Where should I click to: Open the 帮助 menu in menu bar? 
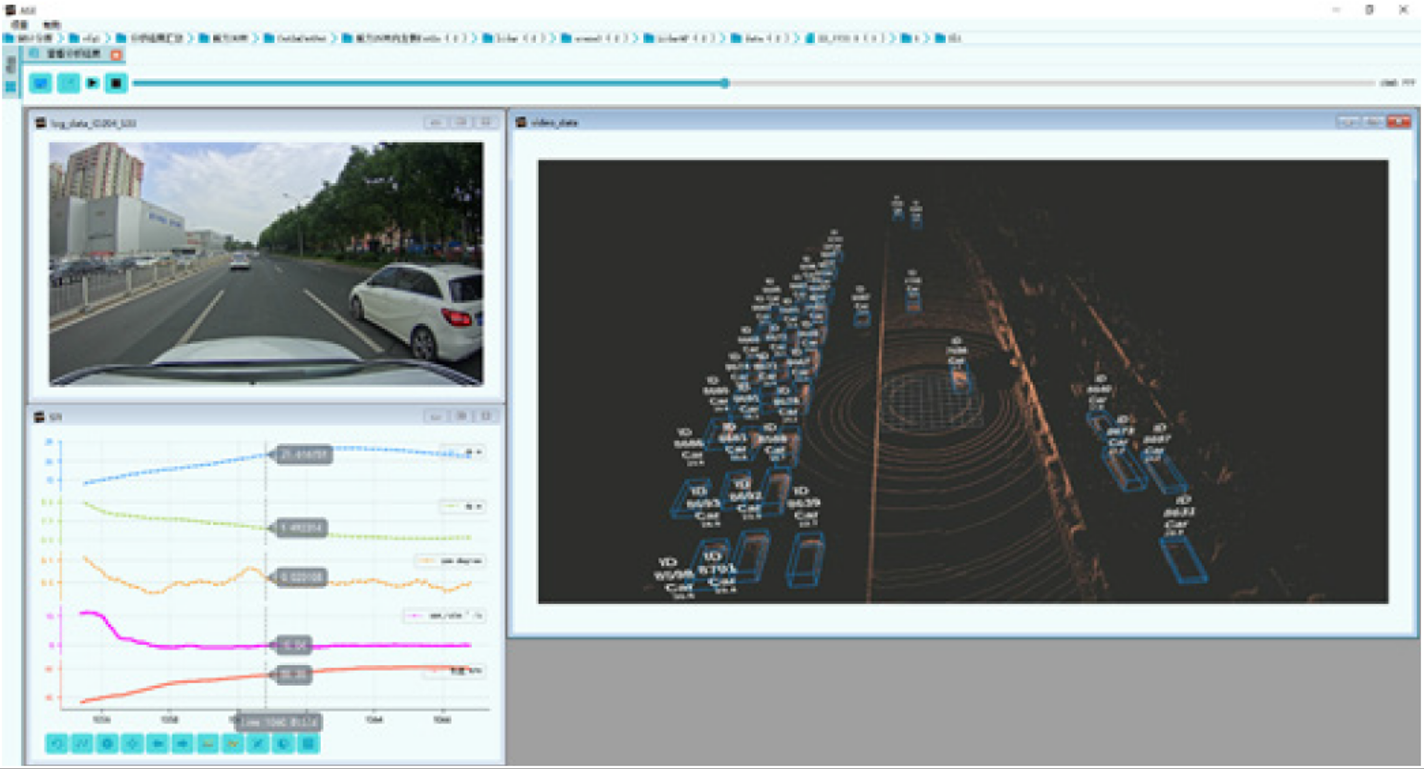52,24
